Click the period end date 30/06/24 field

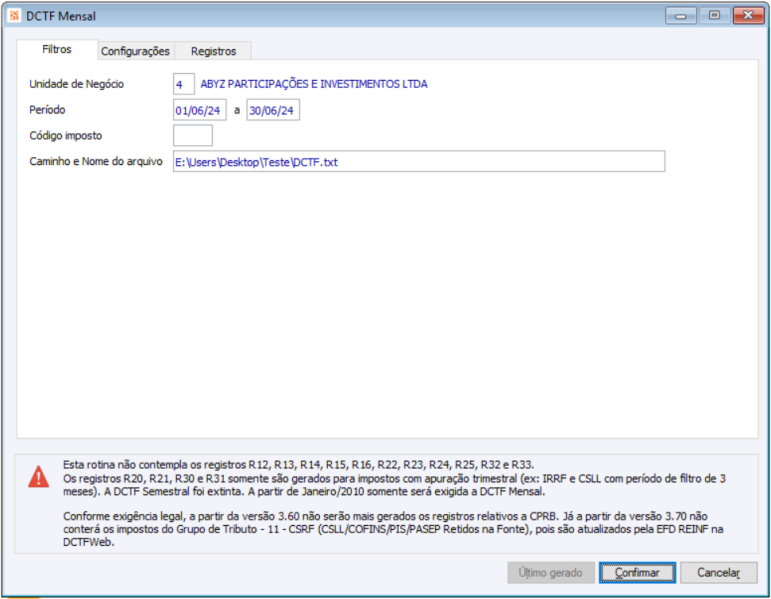(x=273, y=110)
